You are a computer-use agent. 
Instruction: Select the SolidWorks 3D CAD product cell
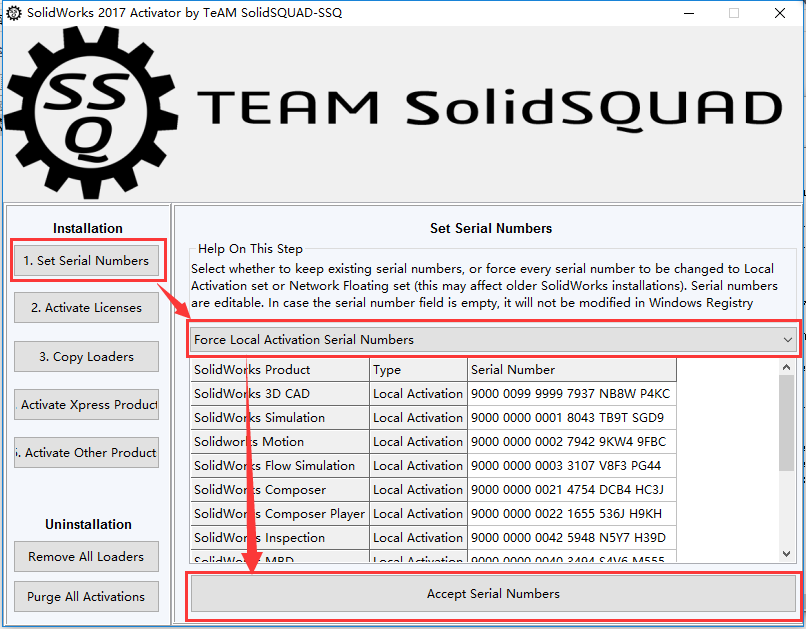280,394
